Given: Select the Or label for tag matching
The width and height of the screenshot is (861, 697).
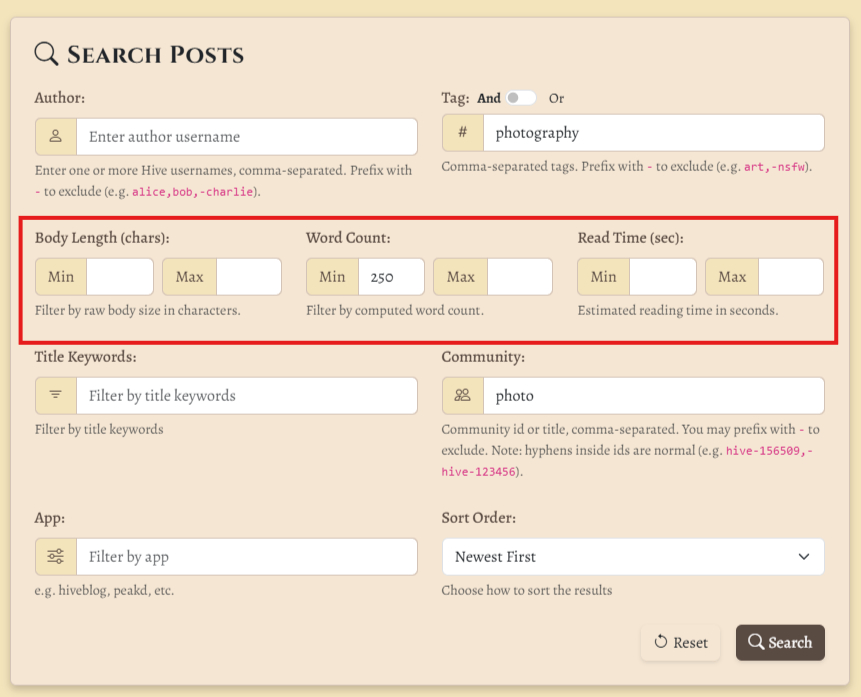Looking at the screenshot, I should point(556,98).
